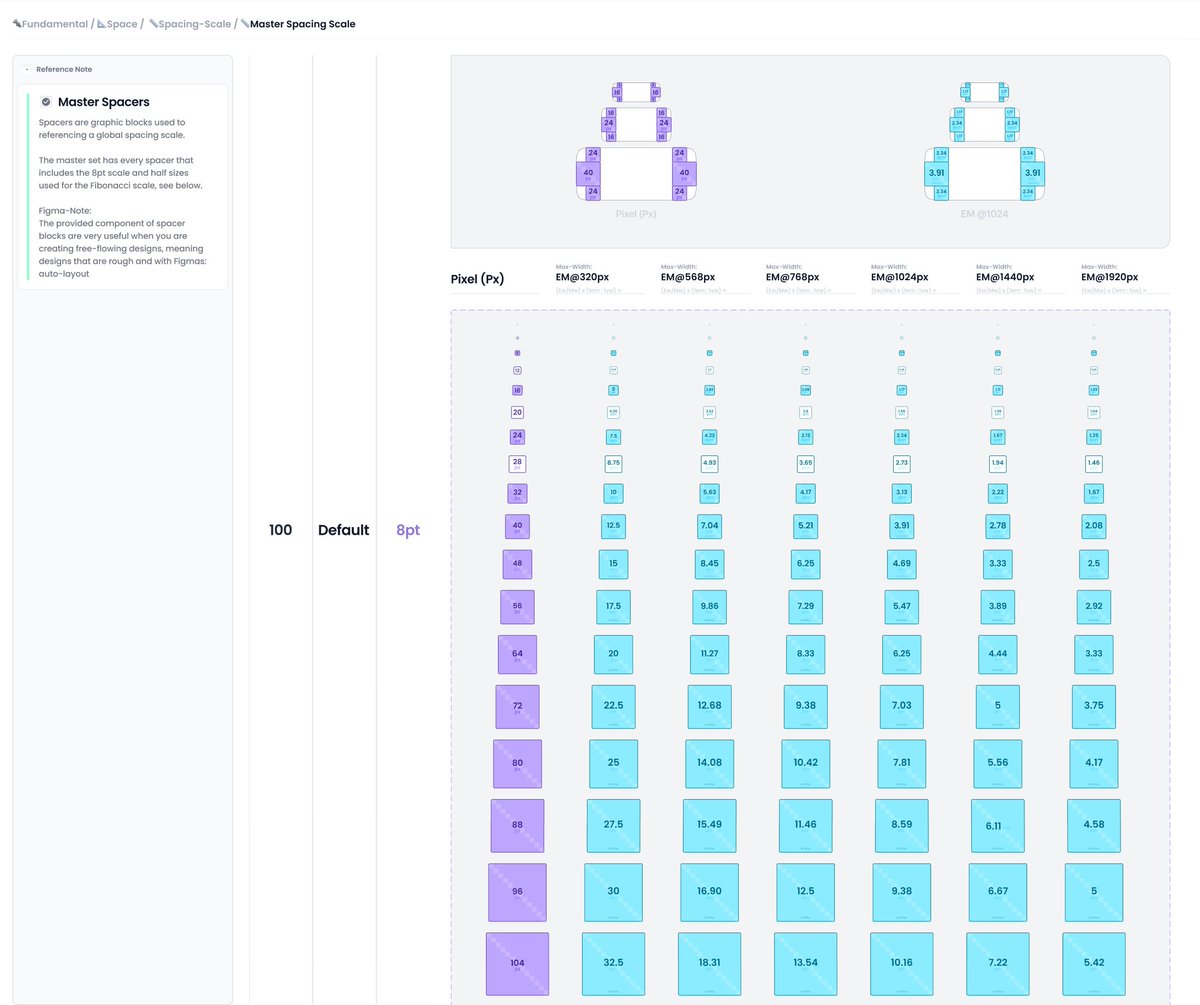
Task: Go to the Space breadcrumb level
Action: pyautogui.click(x=122, y=24)
